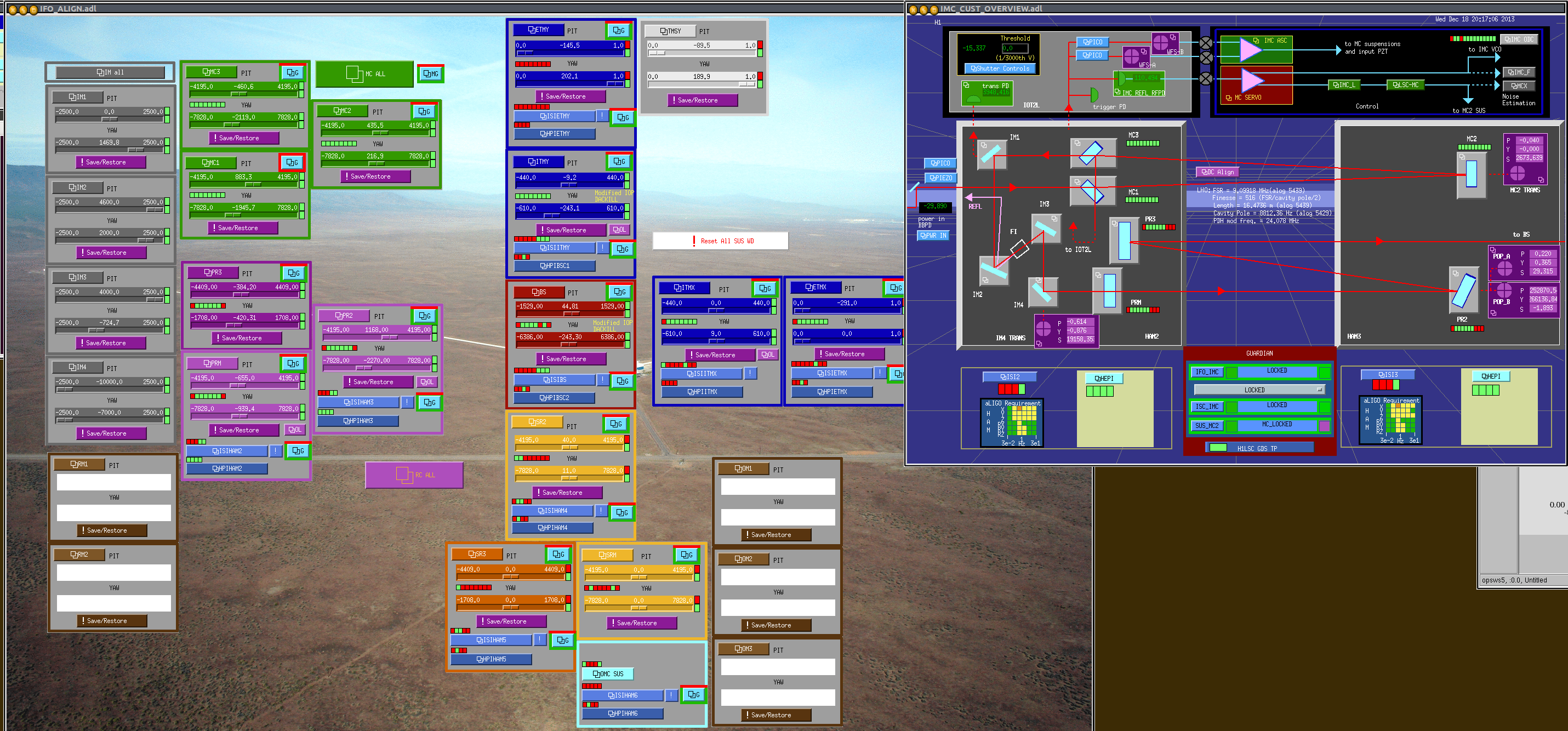
Task: Click the PIEZO button
Action: tap(941, 178)
